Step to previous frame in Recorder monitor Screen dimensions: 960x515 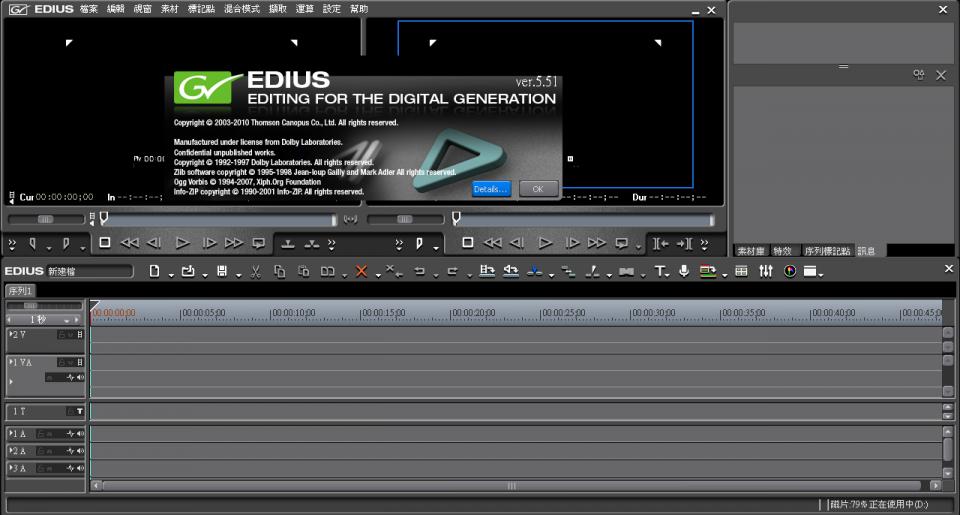click(517, 243)
